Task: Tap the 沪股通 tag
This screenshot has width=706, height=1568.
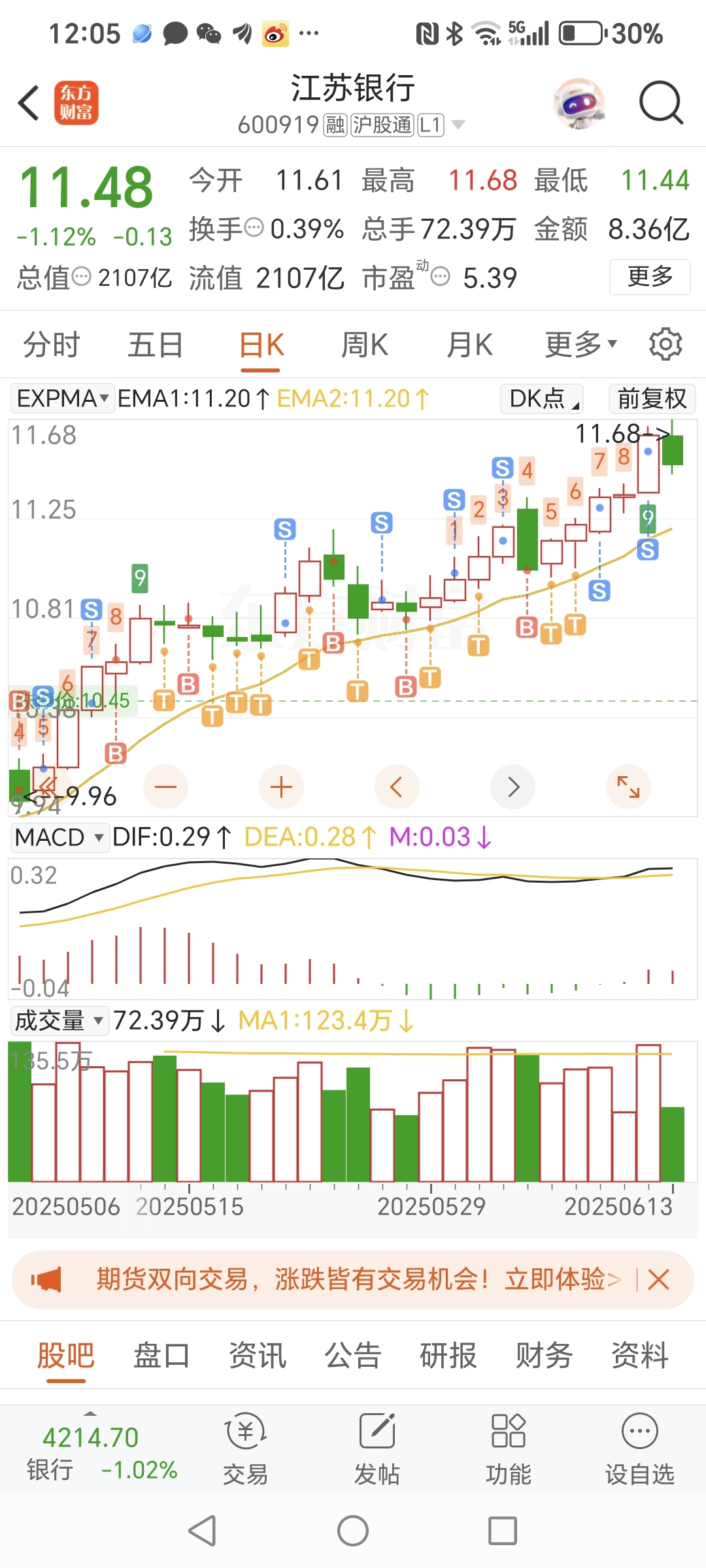Action: [382, 124]
